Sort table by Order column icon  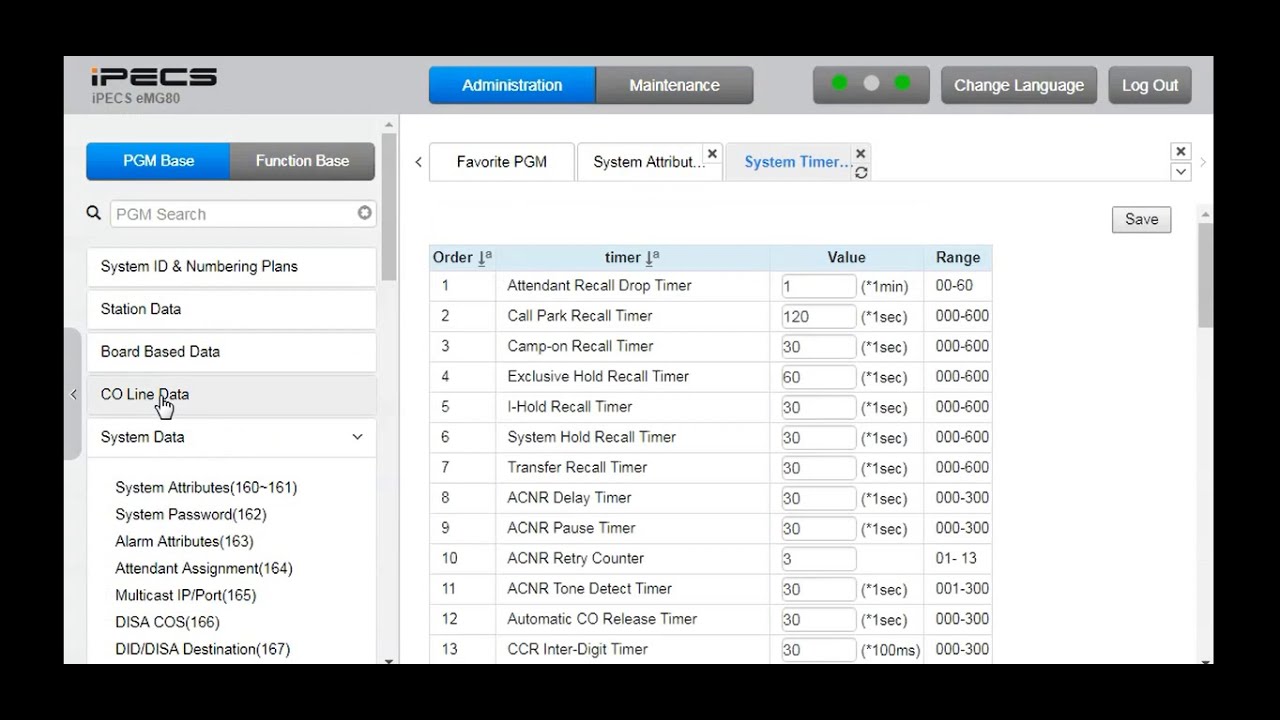click(x=485, y=258)
